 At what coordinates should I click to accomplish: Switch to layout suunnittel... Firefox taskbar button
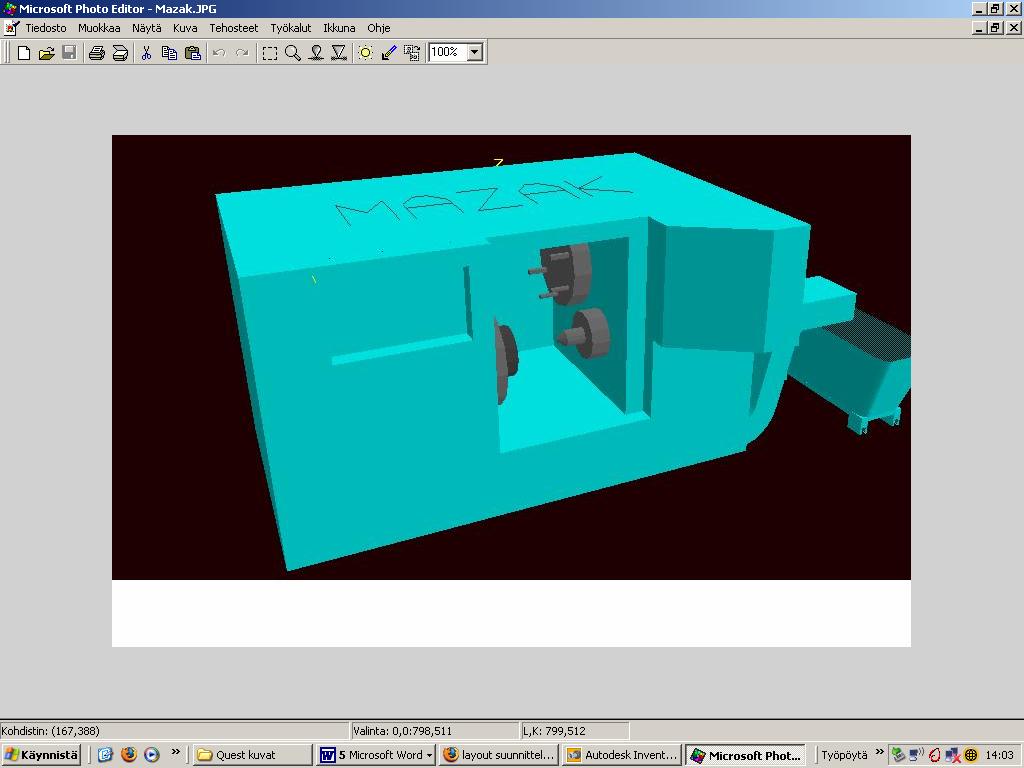click(x=498, y=755)
